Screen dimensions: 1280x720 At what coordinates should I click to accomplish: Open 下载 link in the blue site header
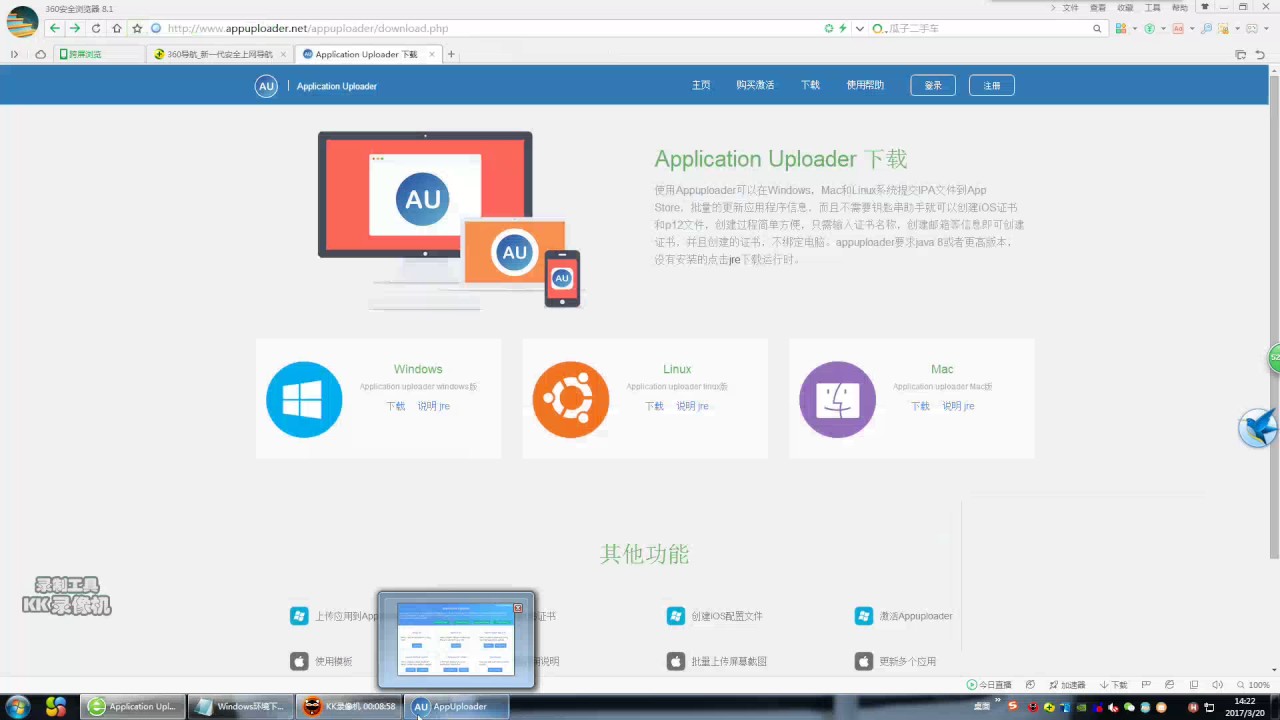click(x=810, y=86)
